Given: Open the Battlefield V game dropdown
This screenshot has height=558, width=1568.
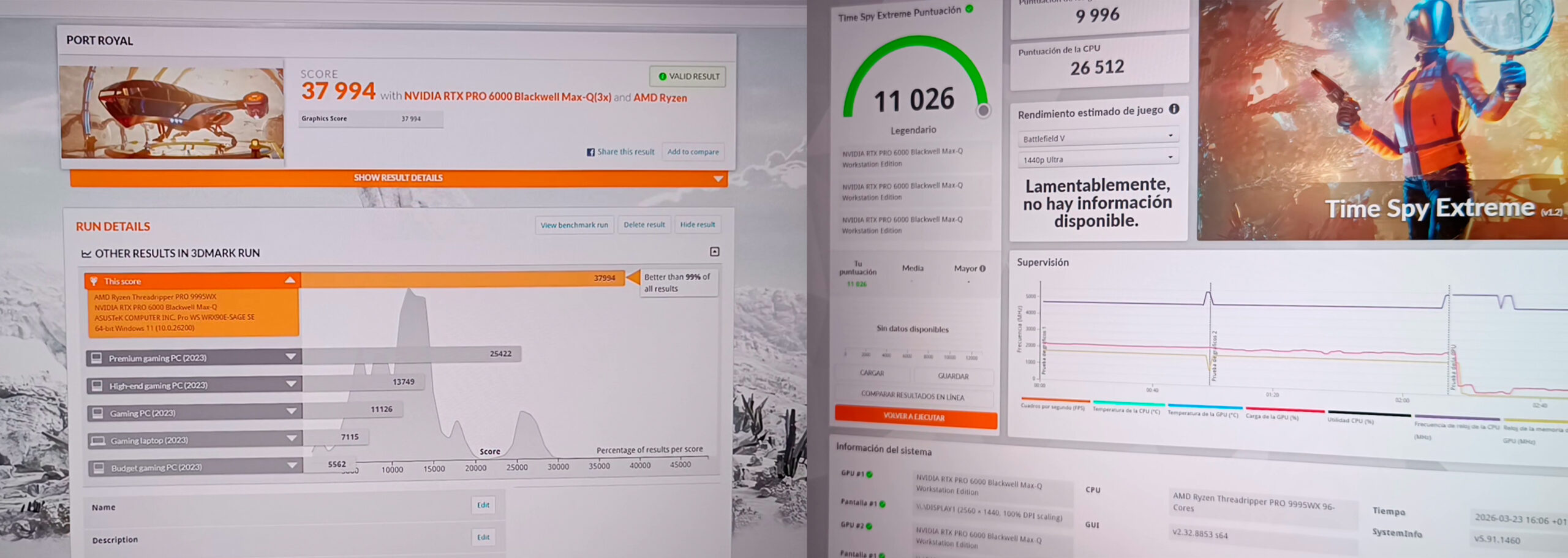Looking at the screenshot, I should pyautogui.click(x=1098, y=137).
